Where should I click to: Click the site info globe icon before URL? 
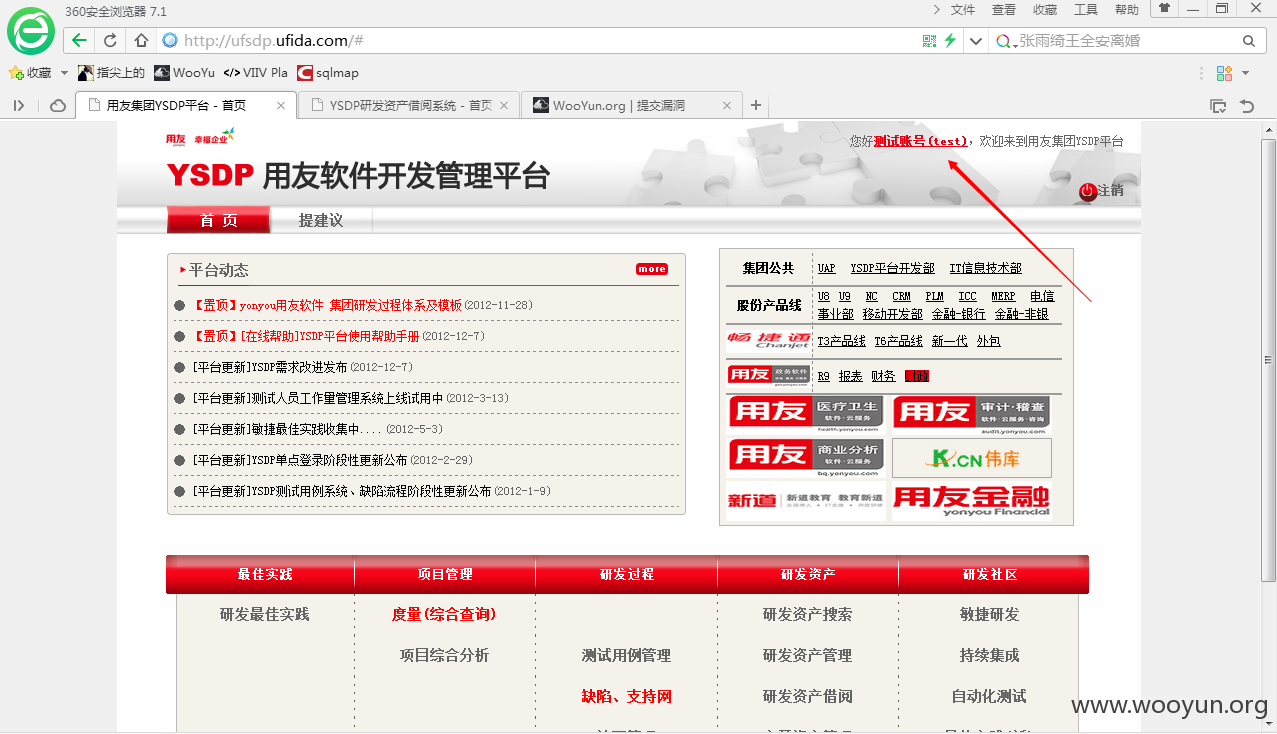coord(170,41)
